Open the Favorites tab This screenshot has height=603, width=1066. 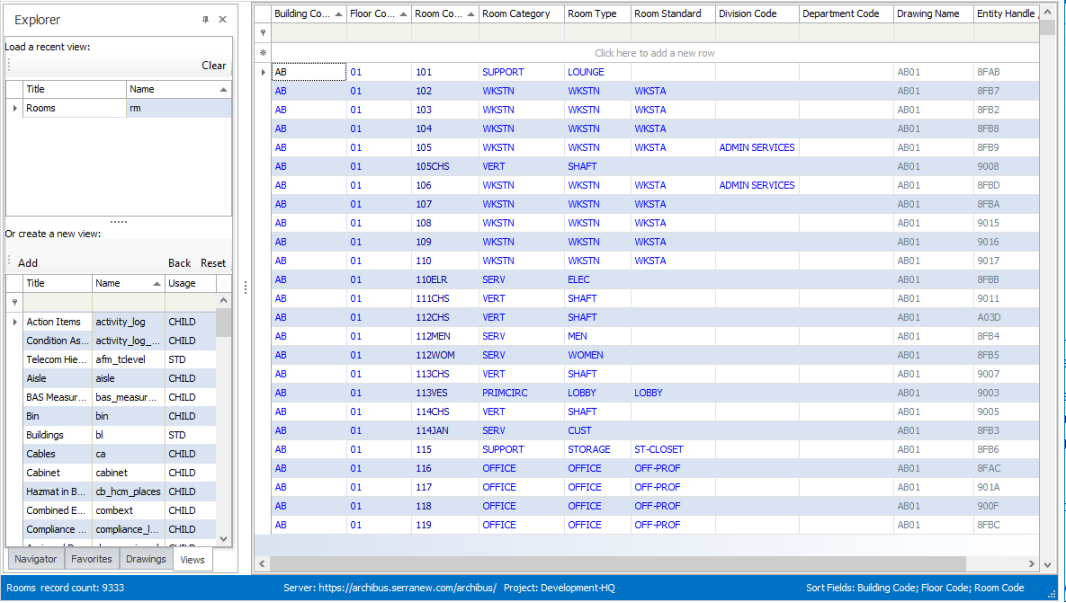91,559
